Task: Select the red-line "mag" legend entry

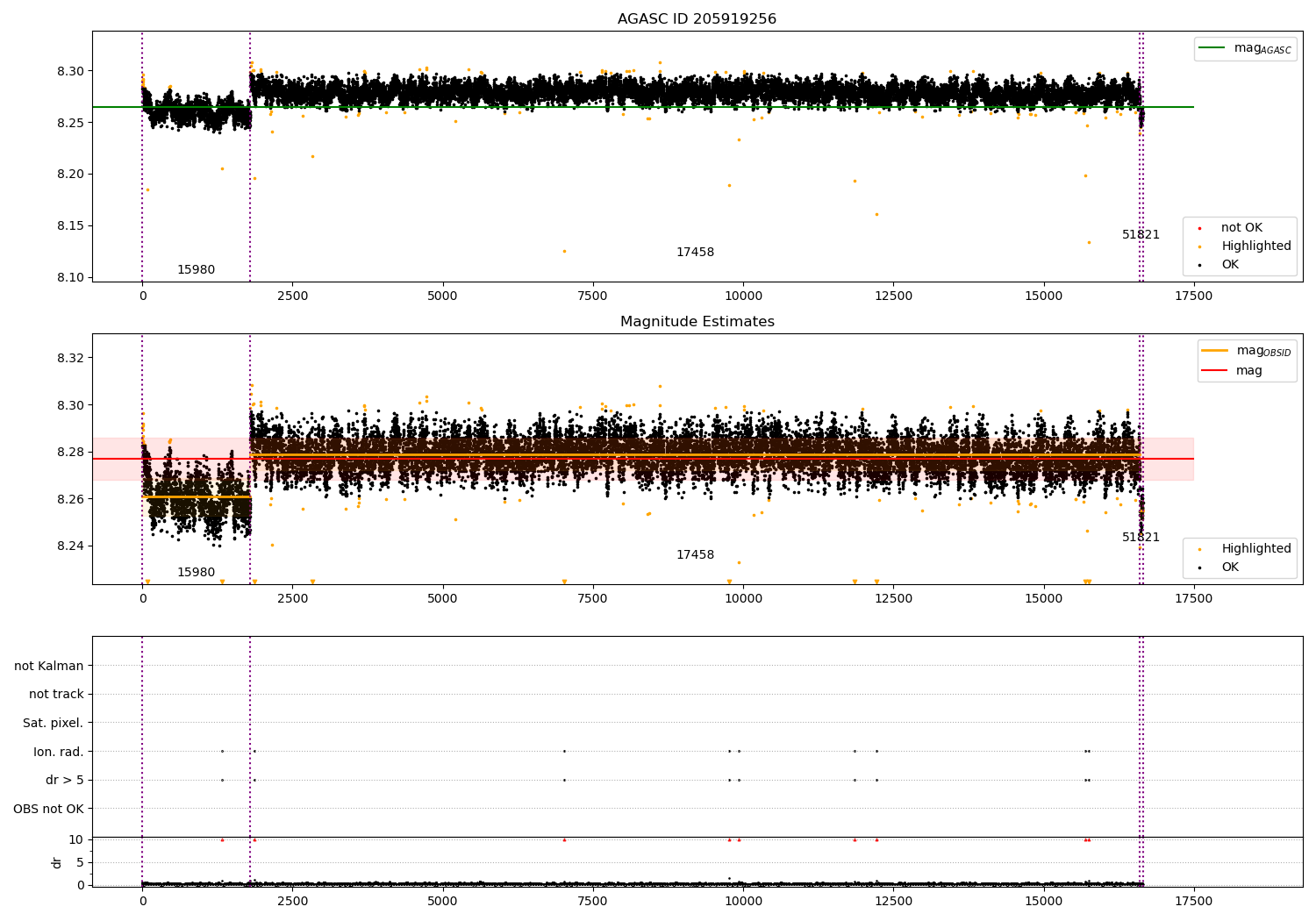Action: pos(1232,371)
